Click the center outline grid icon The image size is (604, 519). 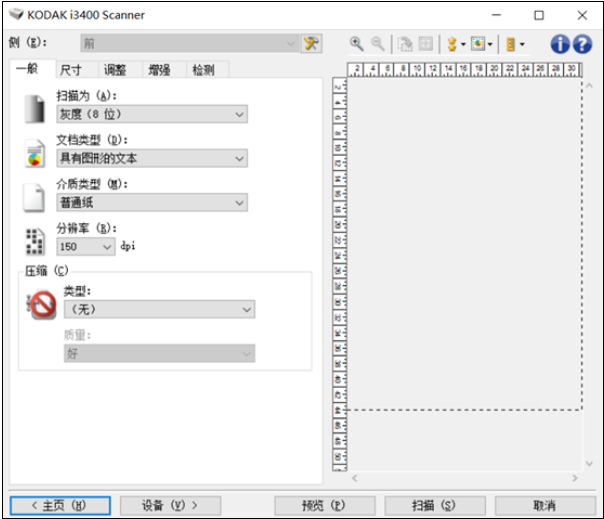coord(426,44)
